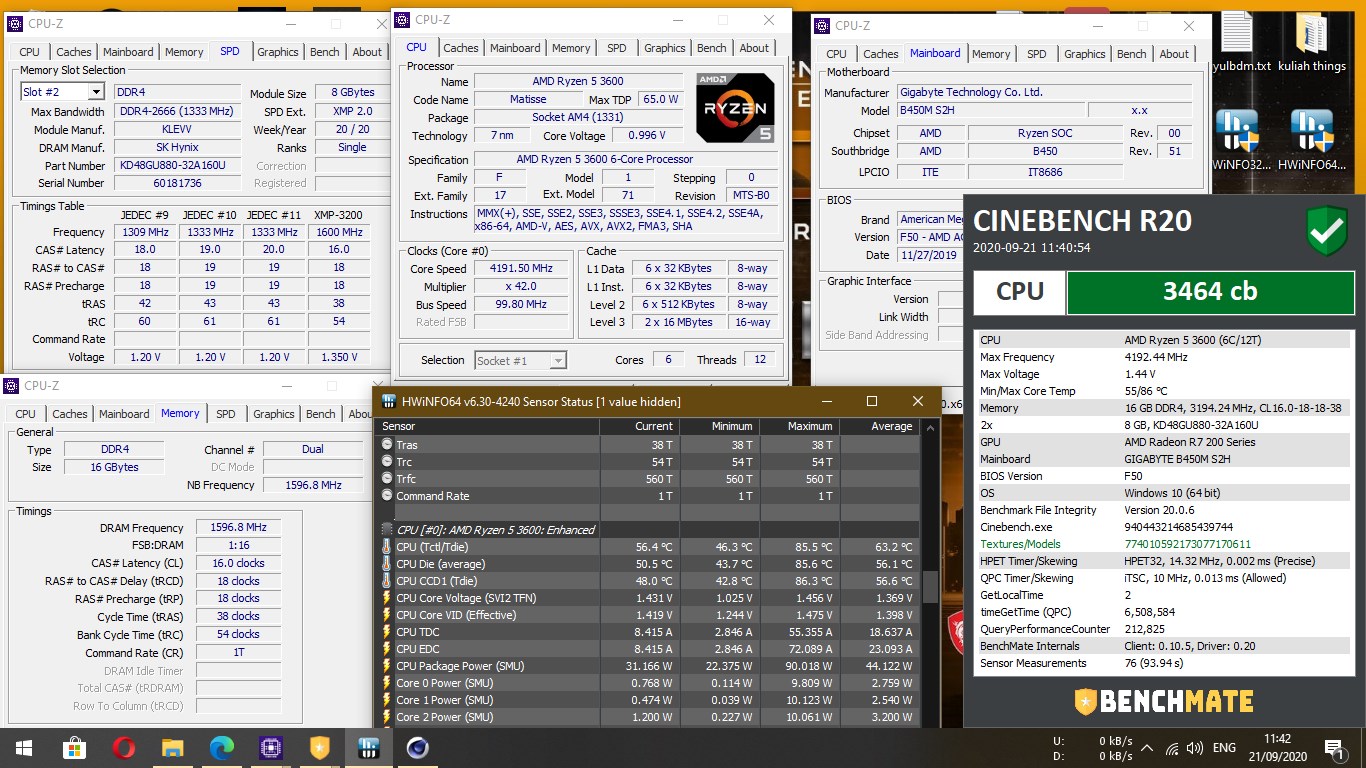Click clock icon beside Tras sensor
Image resolution: width=1366 pixels, height=768 pixels.
387,445
